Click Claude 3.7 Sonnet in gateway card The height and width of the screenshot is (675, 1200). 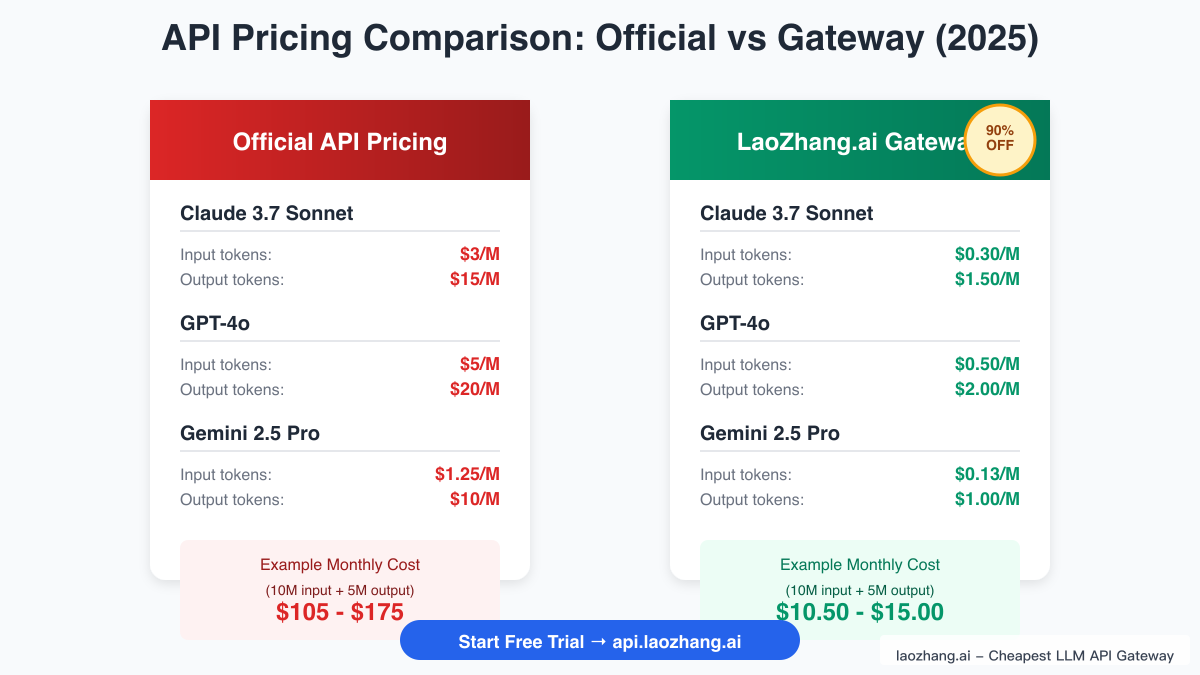[x=787, y=213]
